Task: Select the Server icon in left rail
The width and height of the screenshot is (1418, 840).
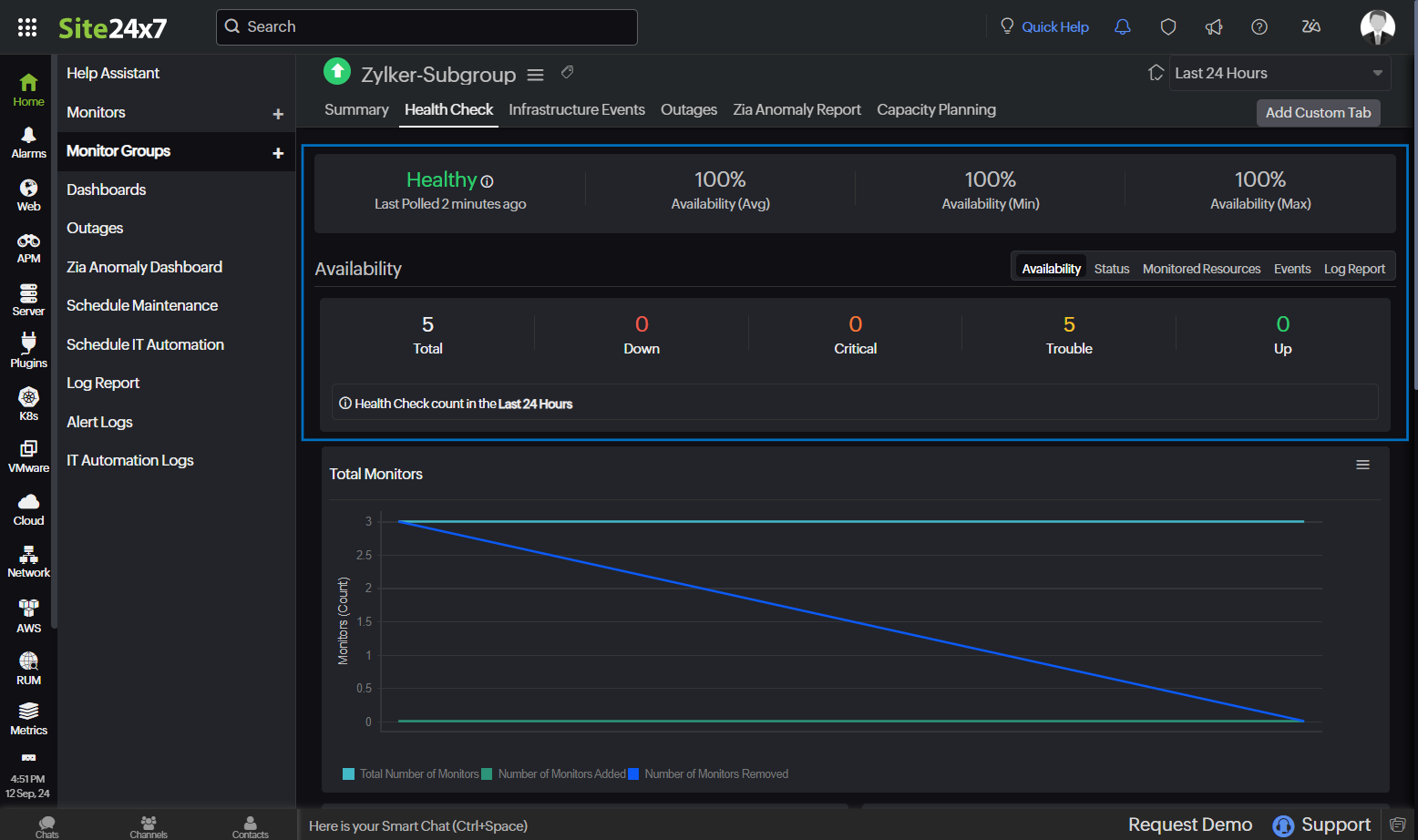Action: [x=29, y=299]
